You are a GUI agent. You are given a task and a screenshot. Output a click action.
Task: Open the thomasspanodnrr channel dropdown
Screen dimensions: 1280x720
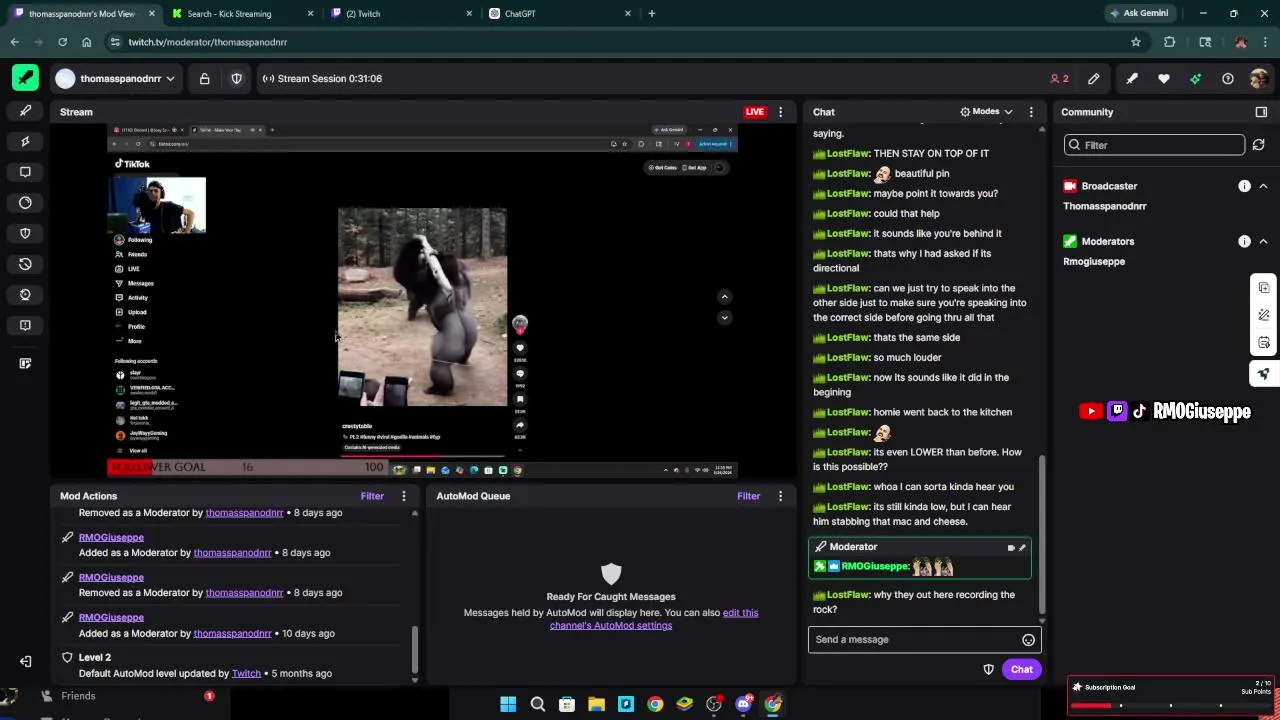[116, 78]
